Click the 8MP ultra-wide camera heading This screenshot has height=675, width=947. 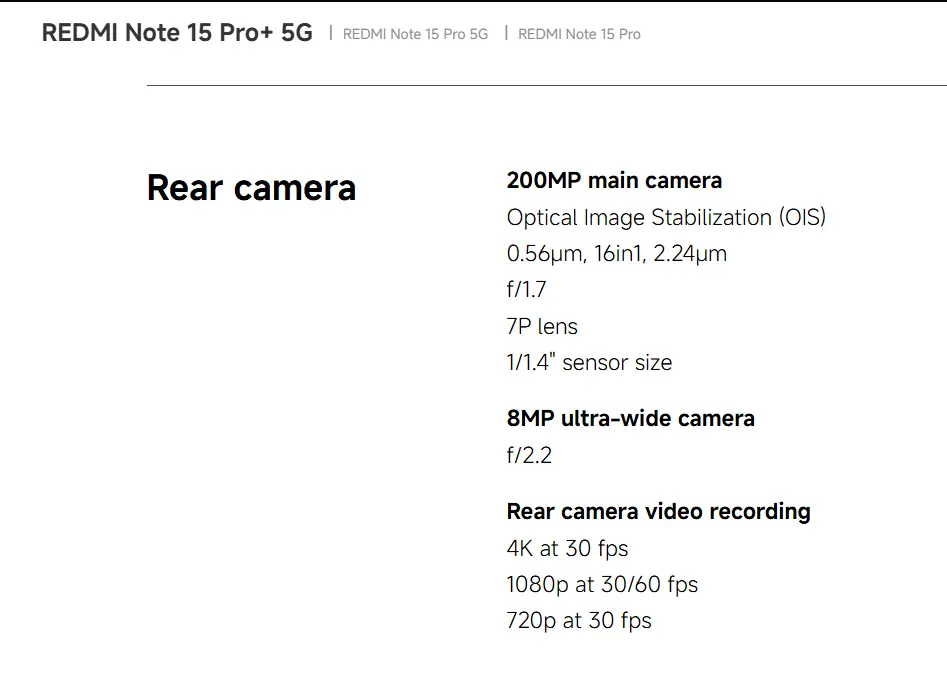coord(630,419)
